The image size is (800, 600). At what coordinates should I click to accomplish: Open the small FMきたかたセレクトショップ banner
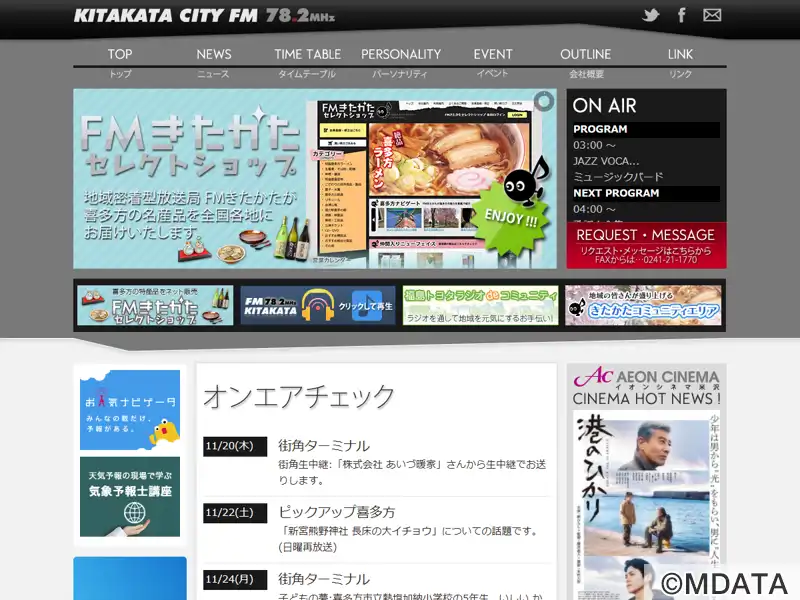(155, 305)
